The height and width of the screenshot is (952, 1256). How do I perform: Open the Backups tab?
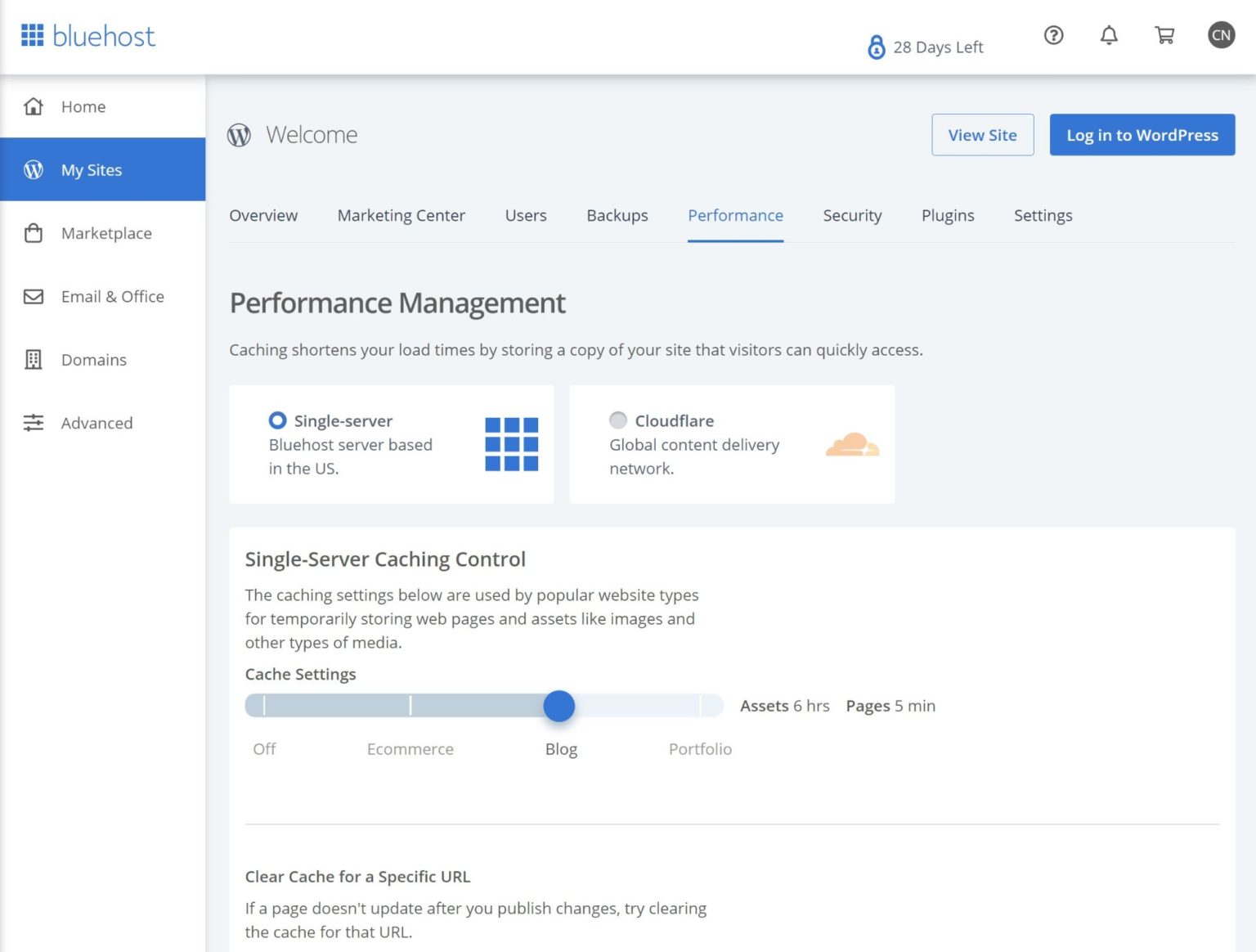(617, 215)
